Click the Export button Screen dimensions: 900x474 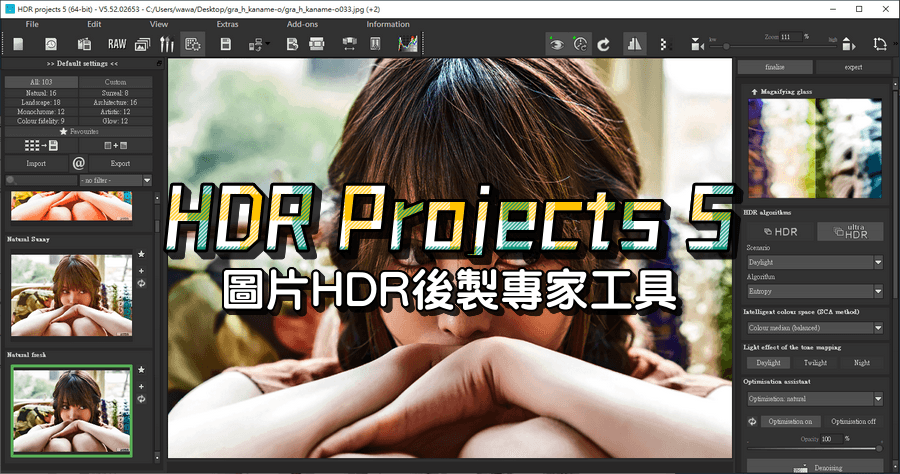click(x=121, y=164)
